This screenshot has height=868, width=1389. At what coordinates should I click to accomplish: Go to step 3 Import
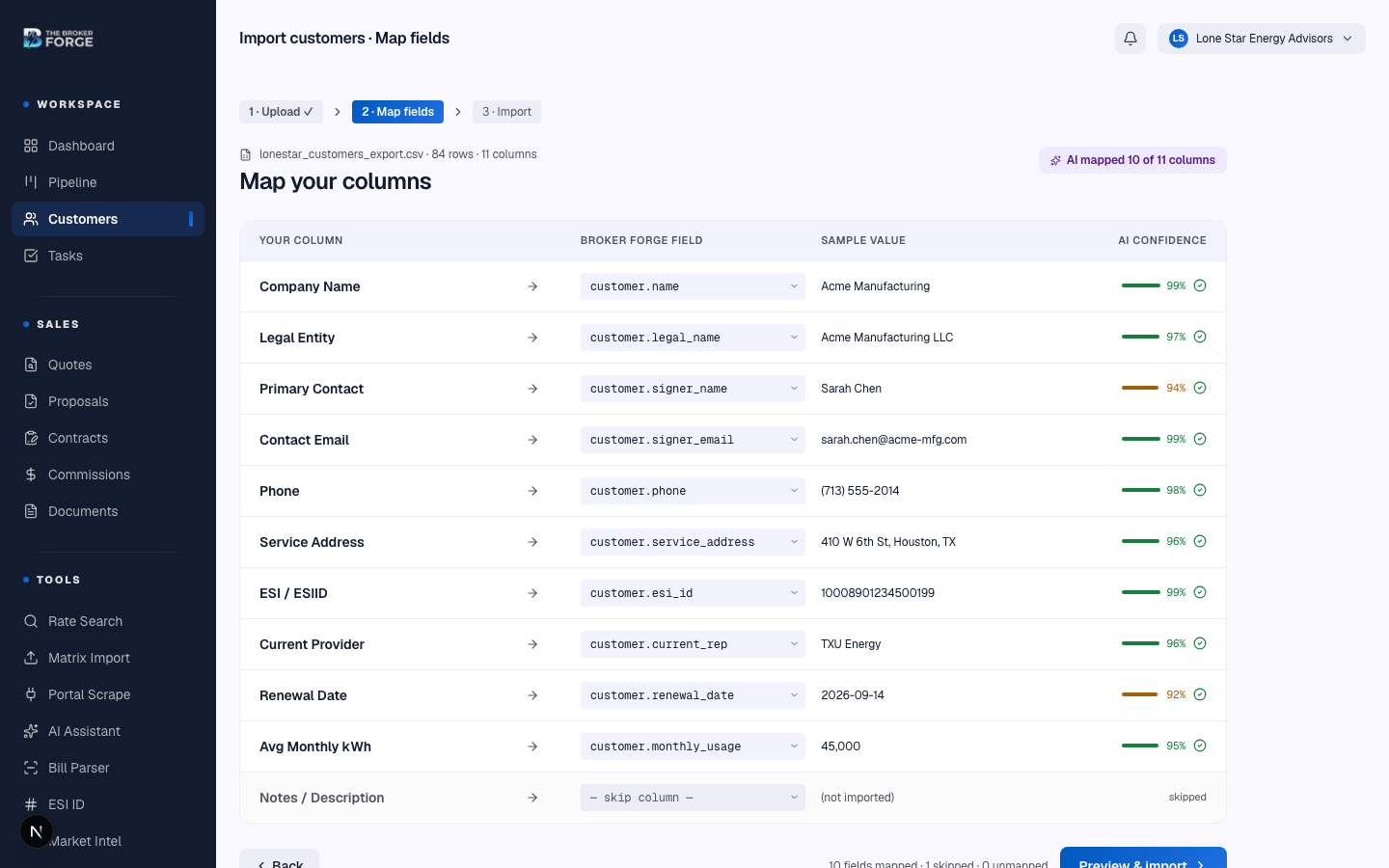[506, 112]
